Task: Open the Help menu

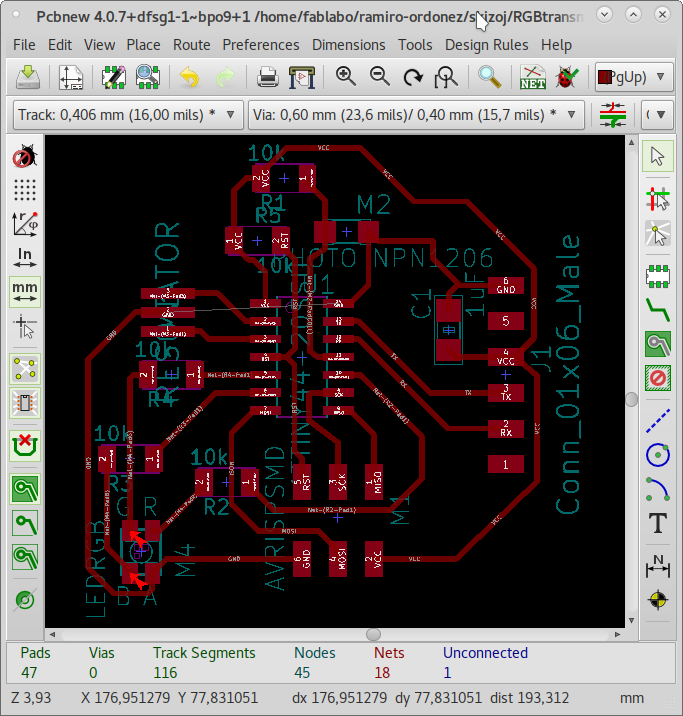Action: (x=556, y=45)
